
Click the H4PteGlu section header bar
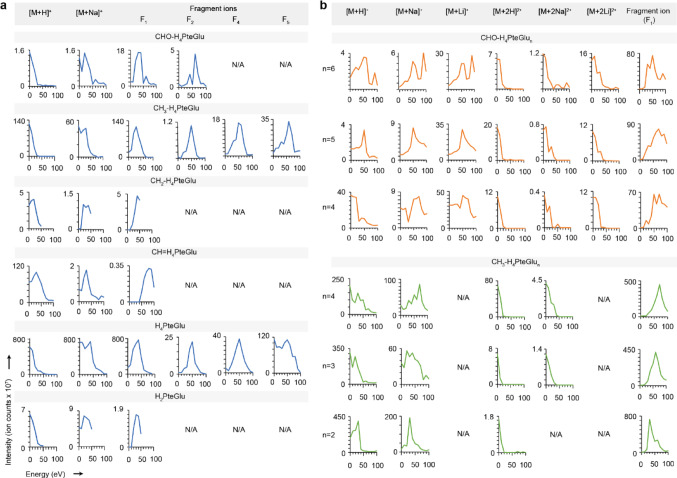click(x=161, y=325)
